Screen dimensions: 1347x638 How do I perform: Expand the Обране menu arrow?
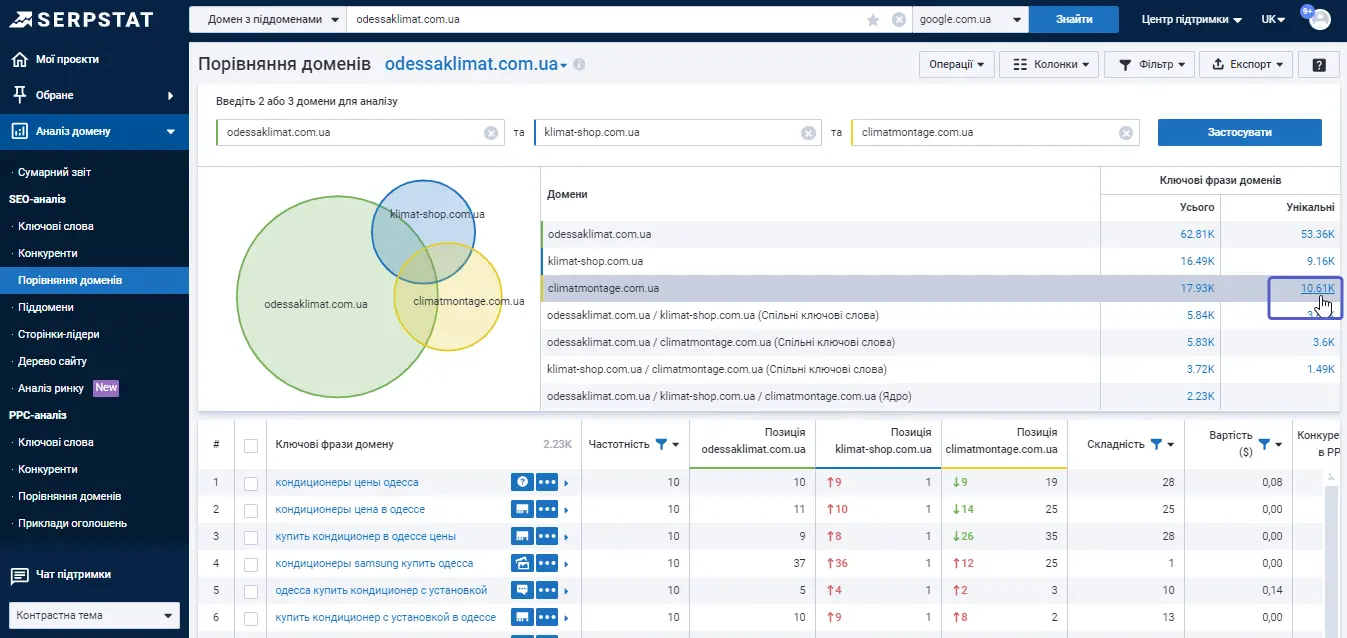[x=171, y=95]
